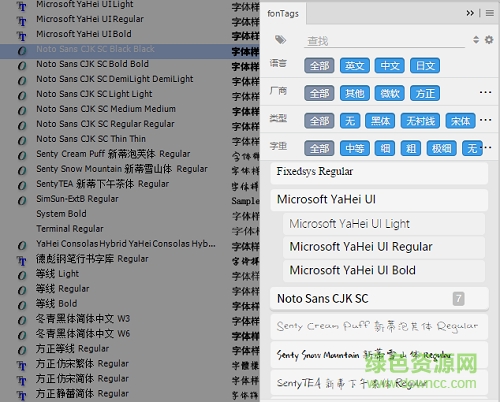Select Noto Sans CJK SC Black in font menu
The height and width of the screenshot is (402, 500).
click(129, 51)
